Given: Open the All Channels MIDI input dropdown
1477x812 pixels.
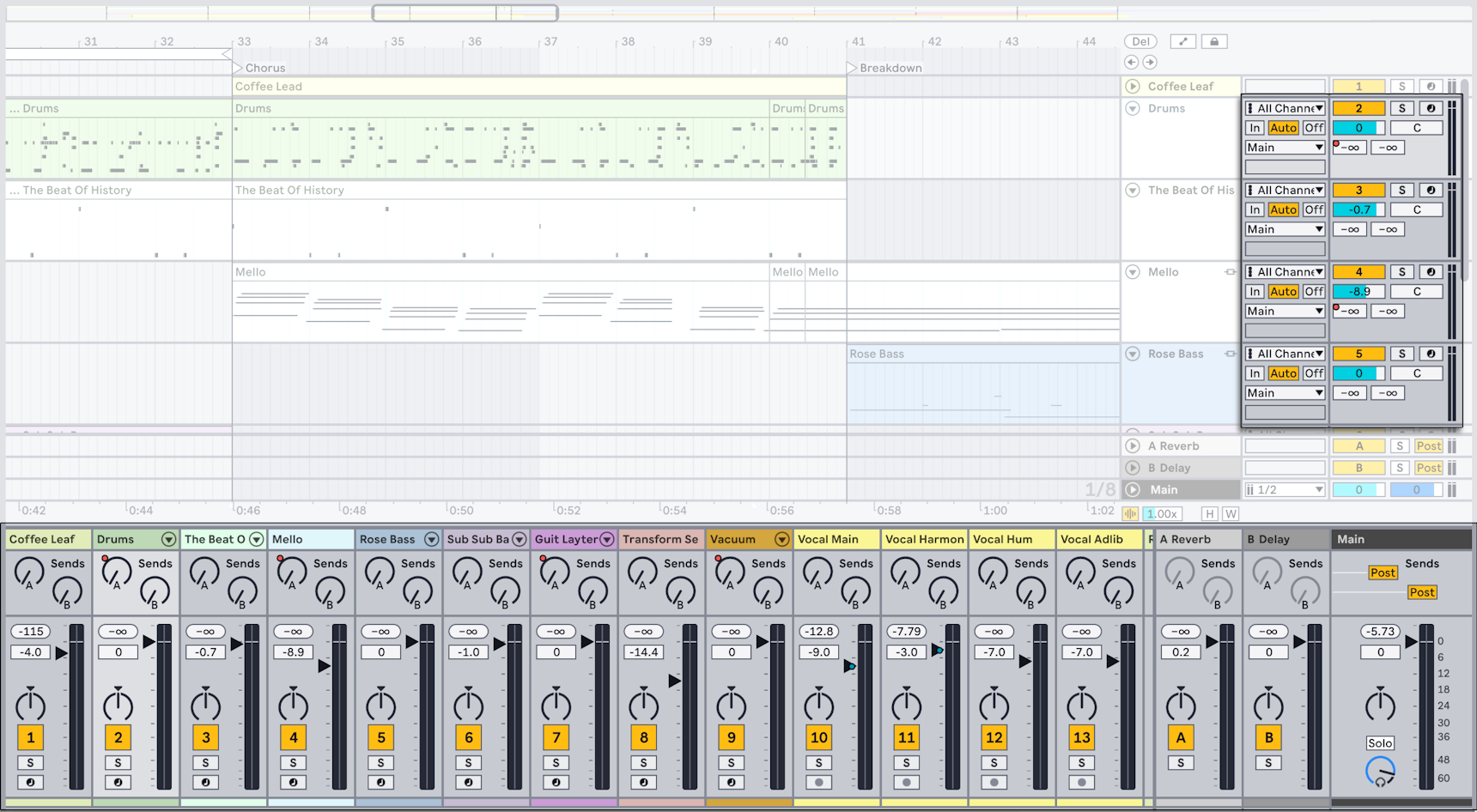Looking at the screenshot, I should point(1284,107).
